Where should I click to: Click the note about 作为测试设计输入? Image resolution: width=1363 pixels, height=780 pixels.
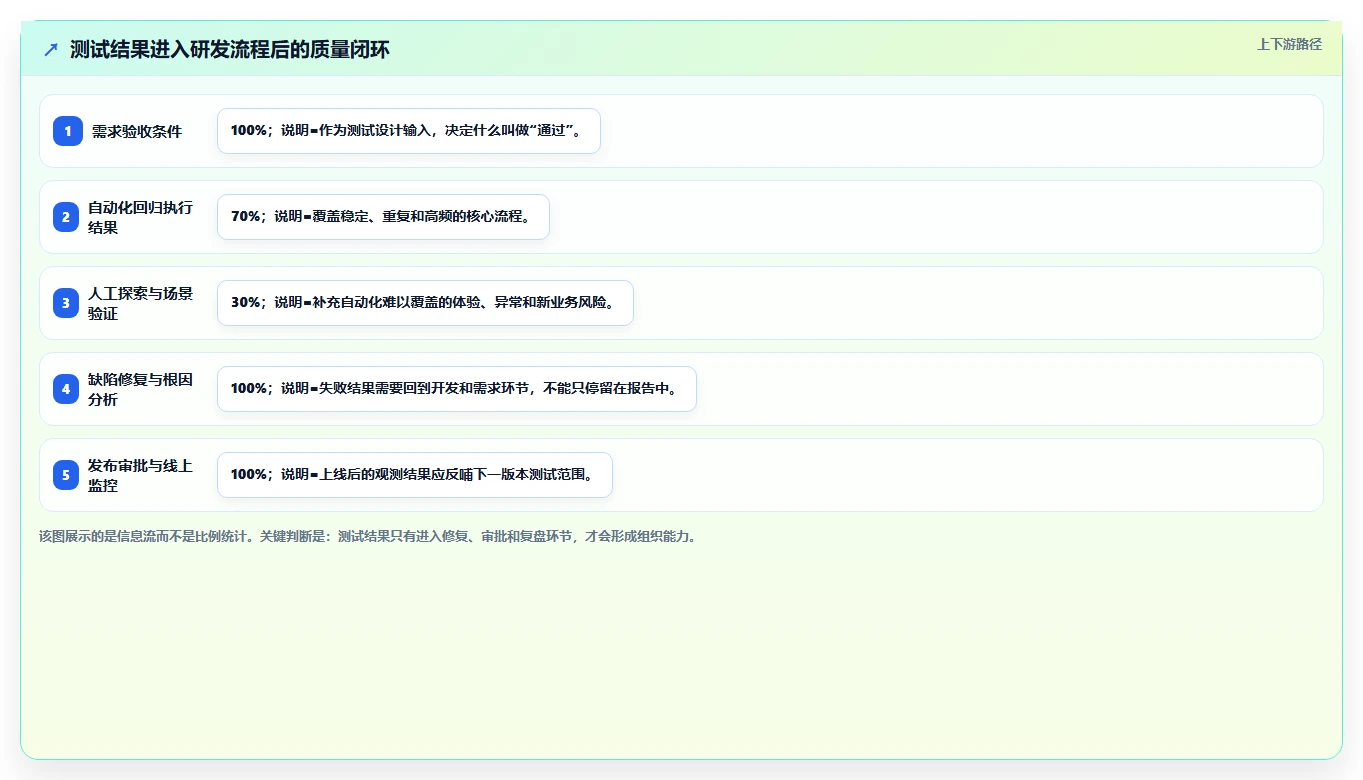[409, 131]
